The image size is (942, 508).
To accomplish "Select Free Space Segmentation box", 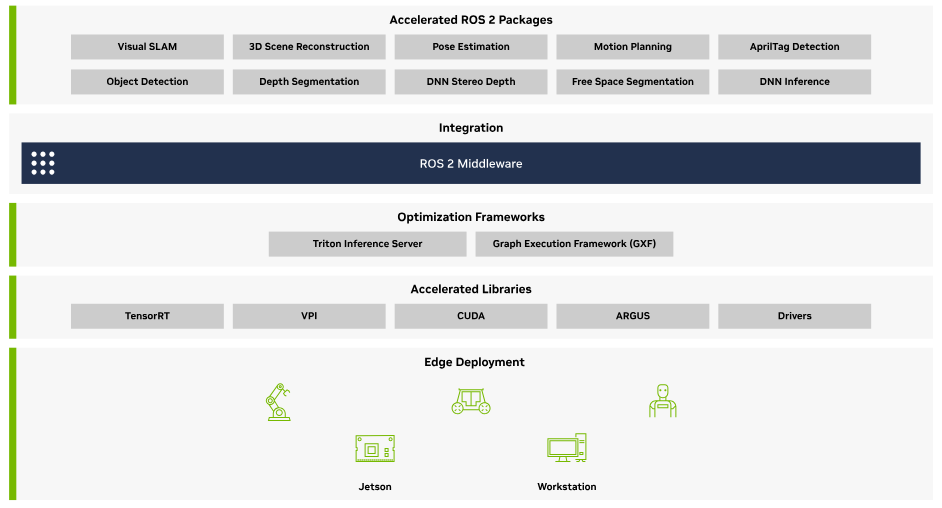I will click(633, 82).
